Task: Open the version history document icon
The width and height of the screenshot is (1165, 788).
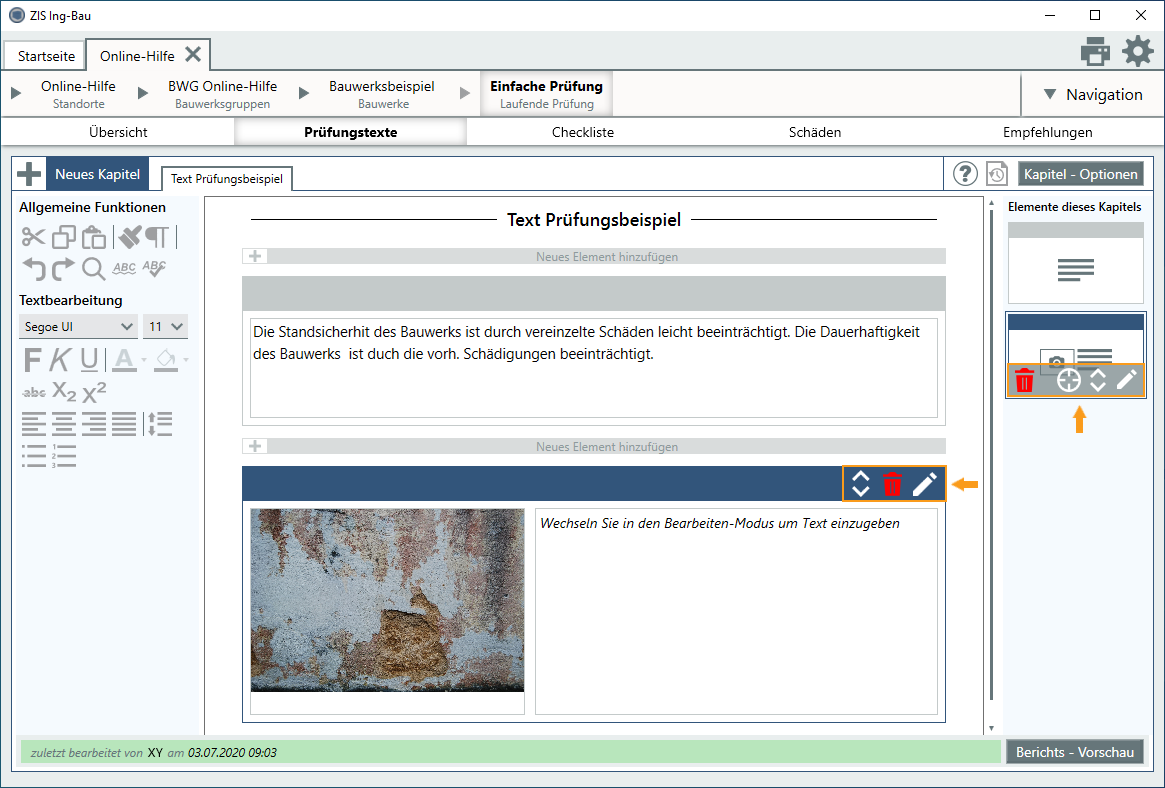Action: (996, 173)
